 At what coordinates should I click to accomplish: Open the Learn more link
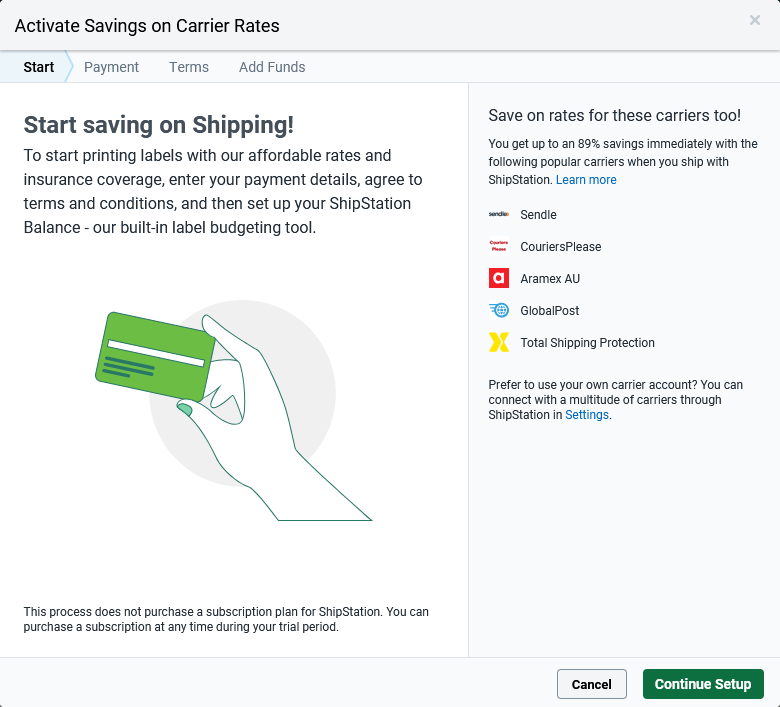coord(586,180)
